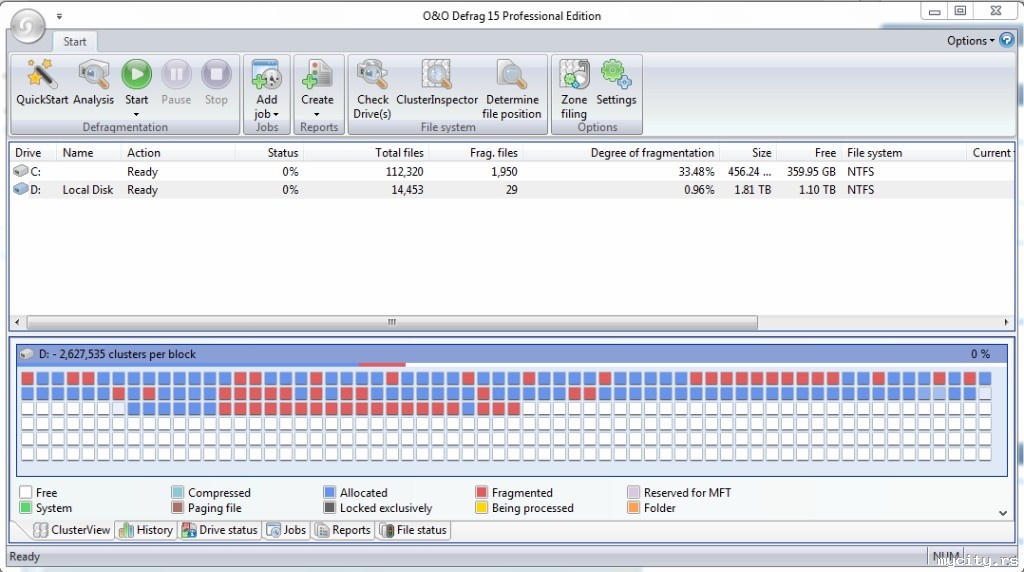The height and width of the screenshot is (572, 1024).
Task: Click the Free legend color swatch
Action: (25, 492)
